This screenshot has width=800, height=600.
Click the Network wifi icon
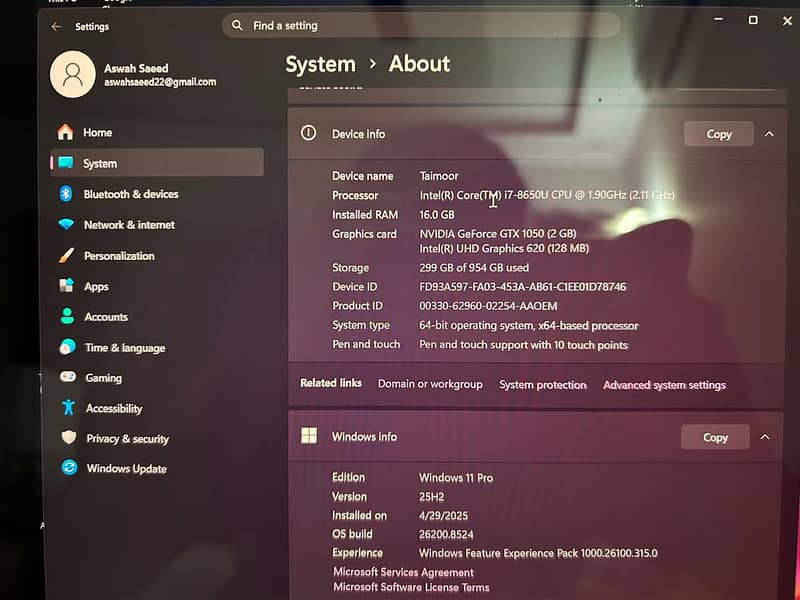point(66,224)
